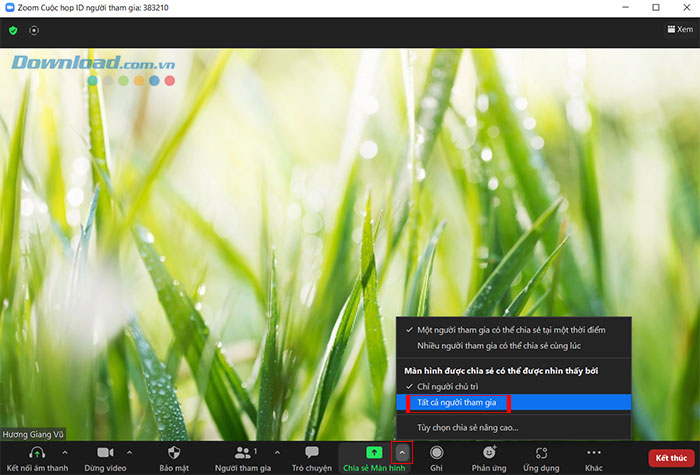The height and width of the screenshot is (475, 700).
Task: Open Tùy chọn chia sẻ nâng cao
Action: click(468, 427)
